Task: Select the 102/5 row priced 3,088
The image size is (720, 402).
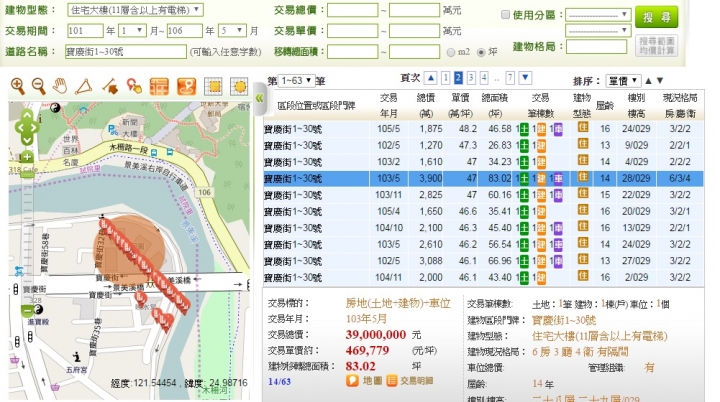Action: (x=483, y=261)
